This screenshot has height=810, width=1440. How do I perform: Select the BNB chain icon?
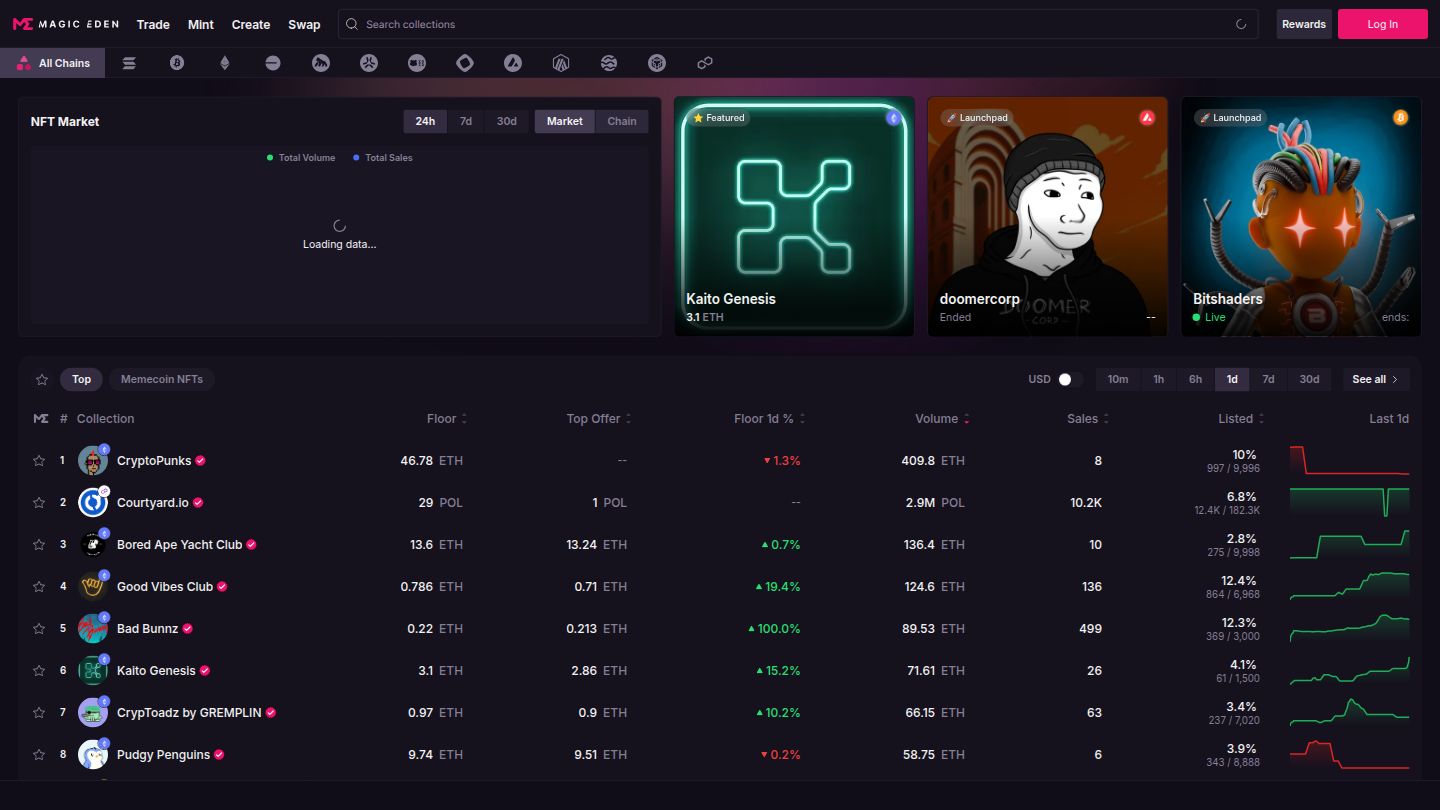pyautogui.click(x=657, y=63)
